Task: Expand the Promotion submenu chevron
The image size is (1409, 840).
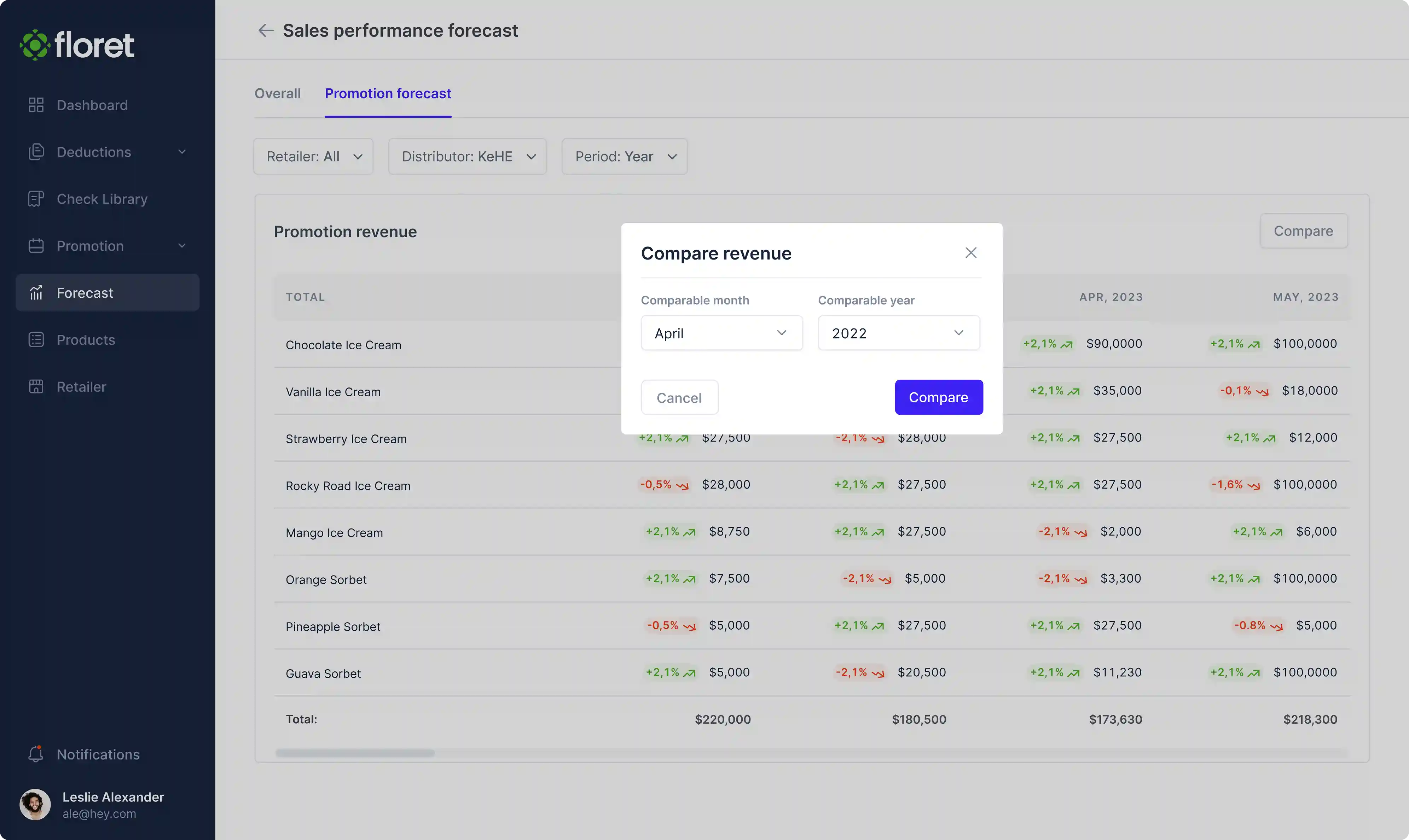Action: coord(182,246)
